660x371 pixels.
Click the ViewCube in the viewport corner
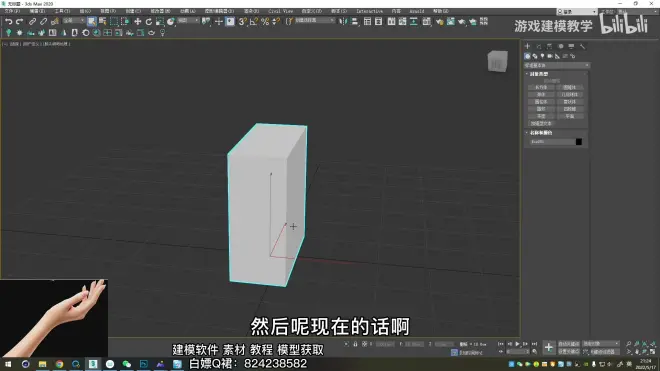(x=498, y=61)
